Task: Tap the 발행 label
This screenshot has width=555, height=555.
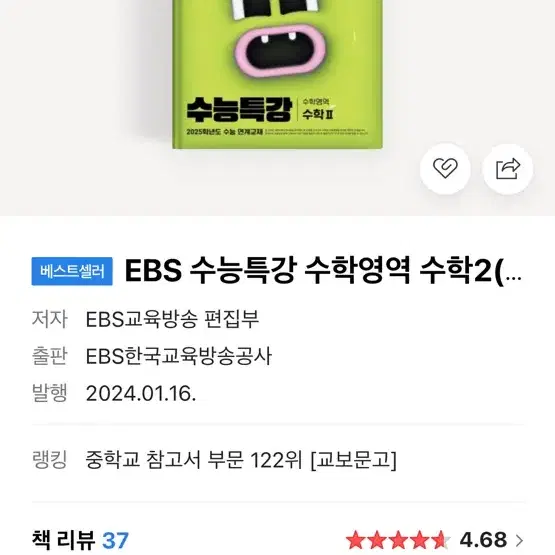Action: coord(49,393)
